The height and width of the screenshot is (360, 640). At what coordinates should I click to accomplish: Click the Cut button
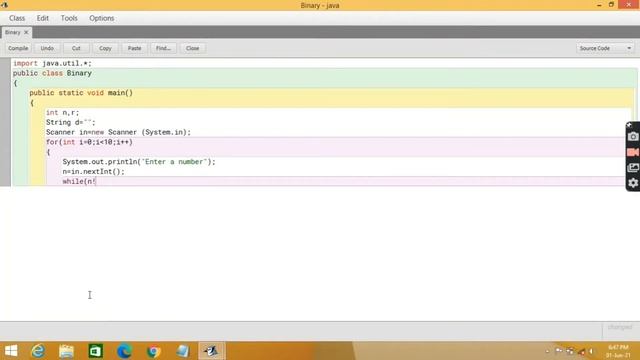76,48
